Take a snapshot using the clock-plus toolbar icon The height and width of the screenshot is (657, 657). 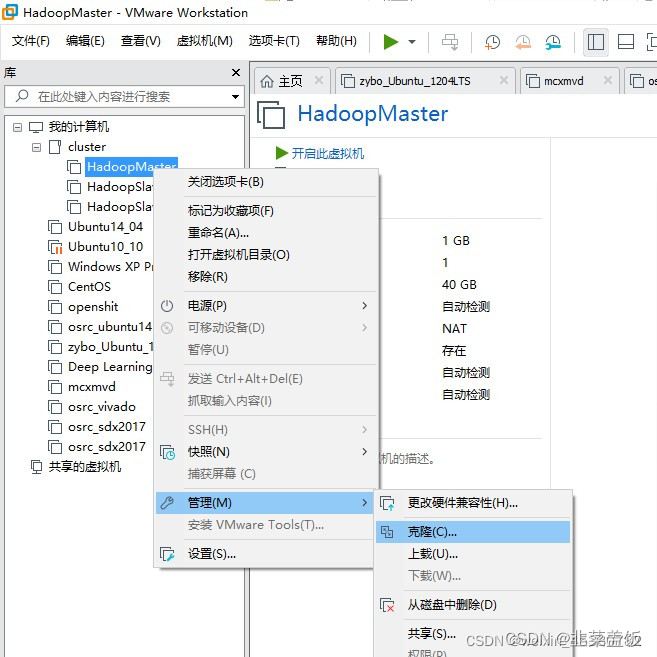pyautogui.click(x=492, y=42)
